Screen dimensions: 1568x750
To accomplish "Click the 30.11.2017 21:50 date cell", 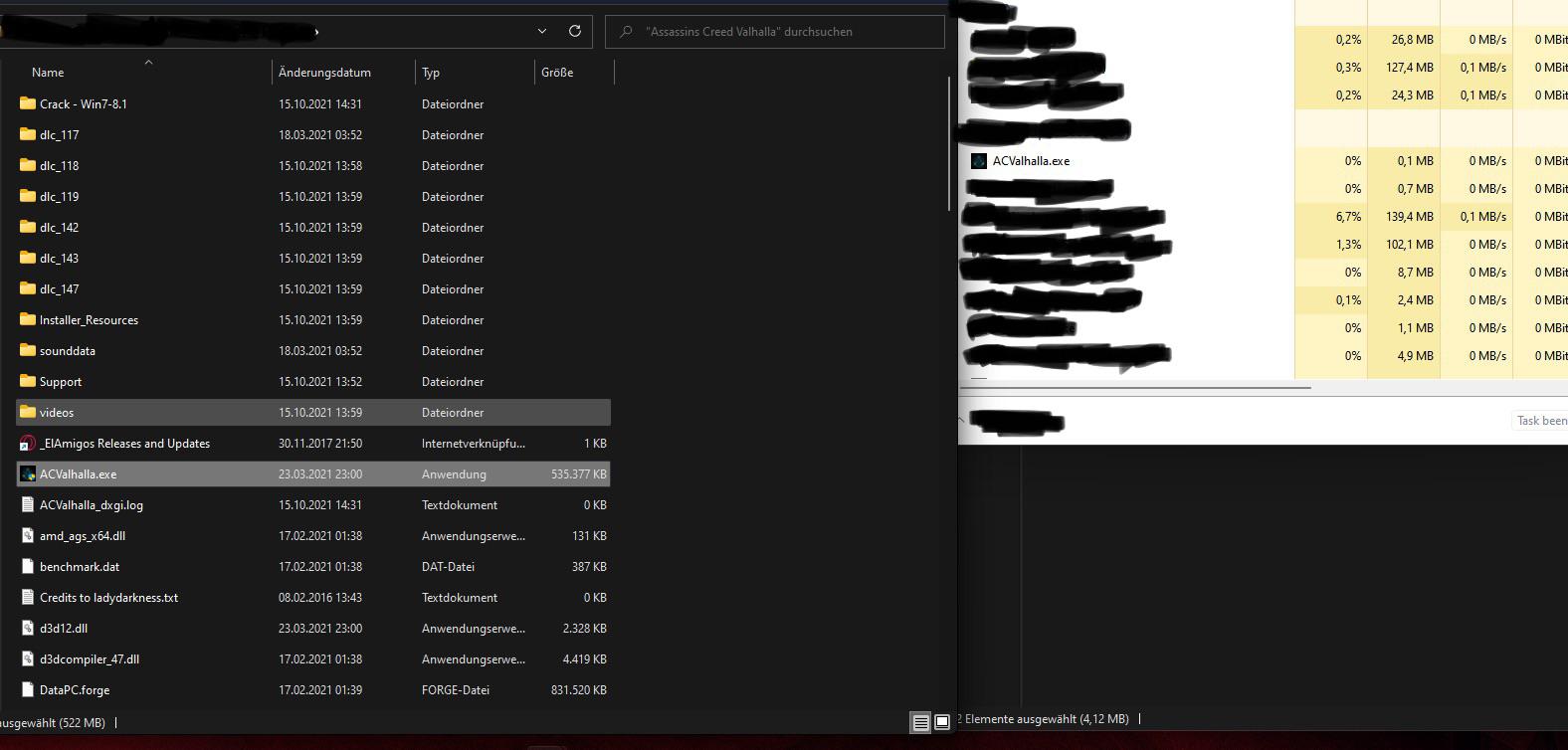I will click(x=320, y=444).
